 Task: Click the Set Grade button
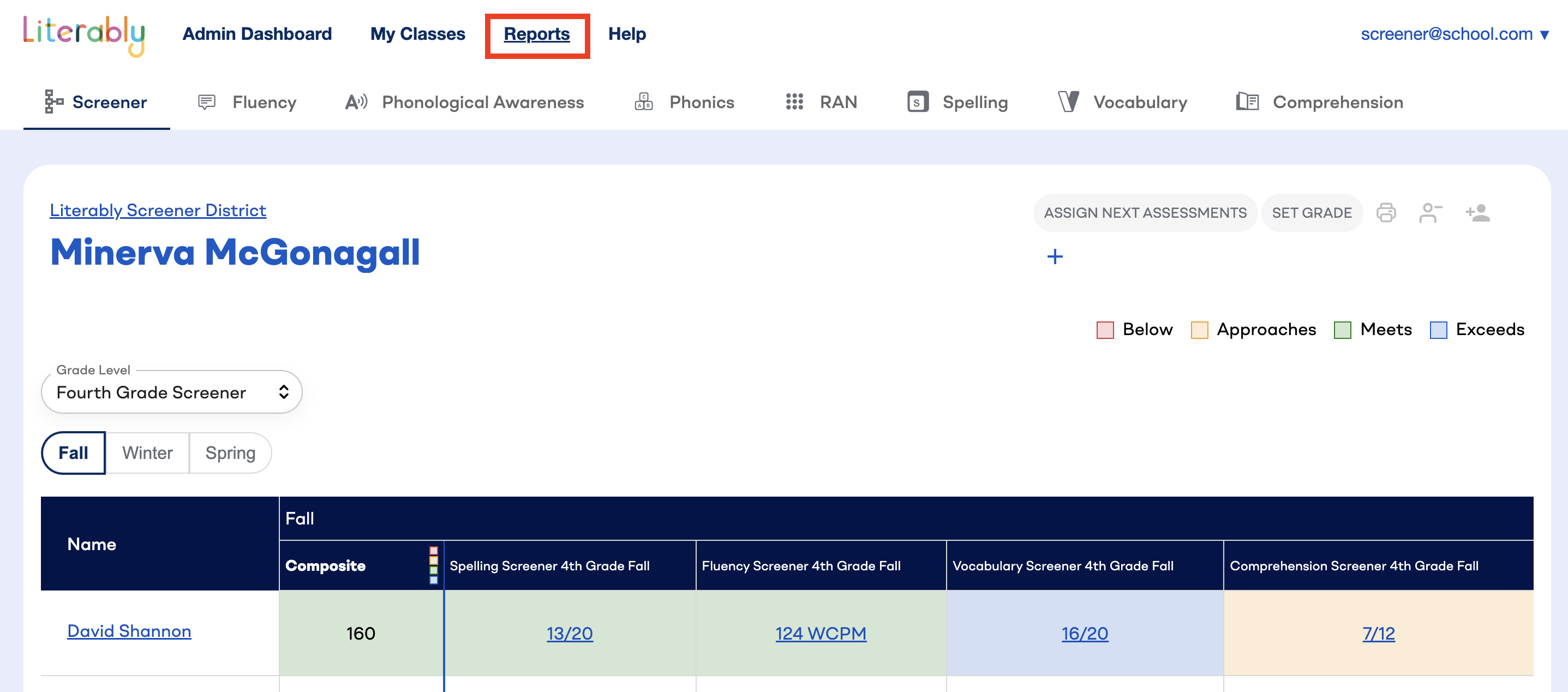click(1312, 213)
